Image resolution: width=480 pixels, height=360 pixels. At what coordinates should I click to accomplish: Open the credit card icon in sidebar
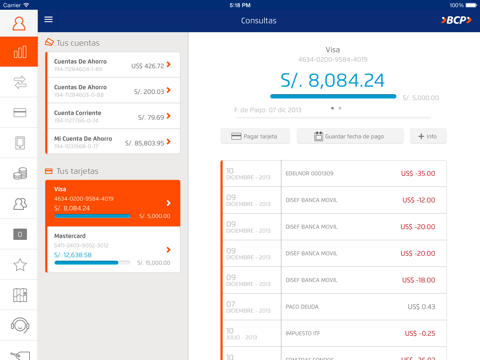[x=20, y=113]
